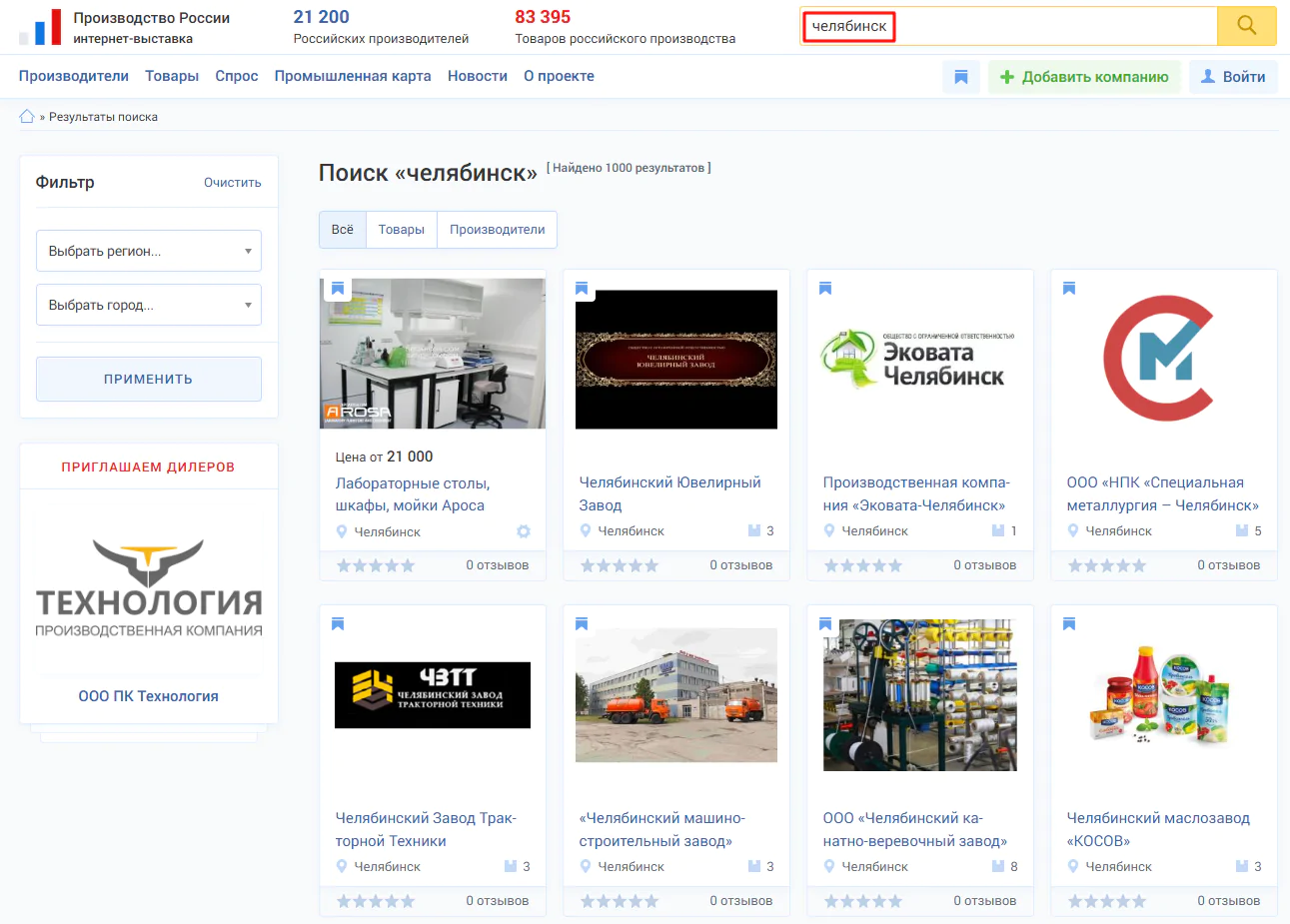Open Челябинский маслозавод «КОСОВ» title link
This screenshot has width=1290, height=924.
pyautogui.click(x=1159, y=829)
